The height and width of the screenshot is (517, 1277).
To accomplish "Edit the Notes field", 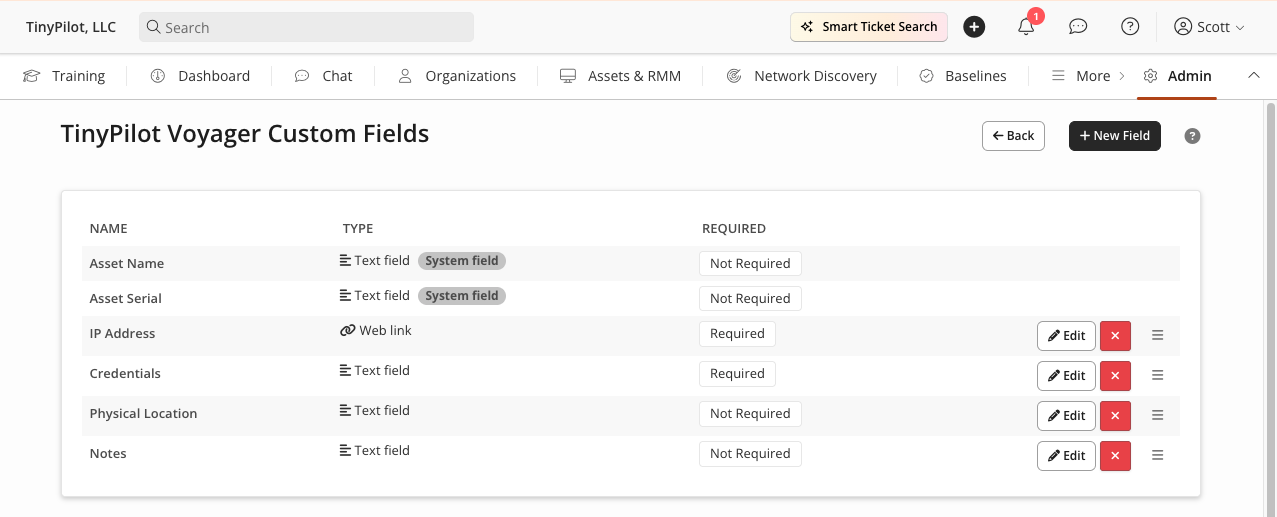I will (x=1066, y=456).
